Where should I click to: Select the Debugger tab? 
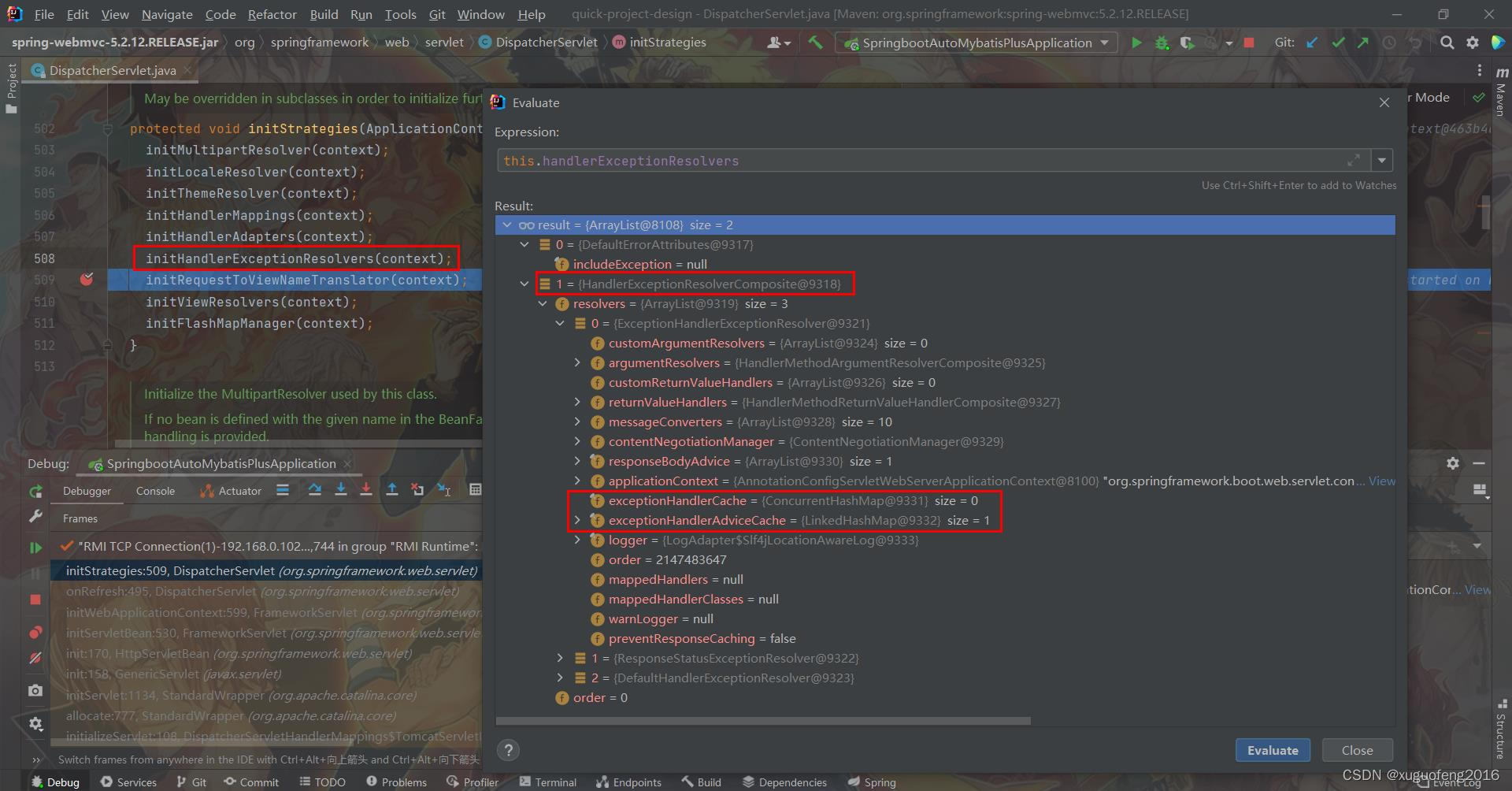[87, 491]
